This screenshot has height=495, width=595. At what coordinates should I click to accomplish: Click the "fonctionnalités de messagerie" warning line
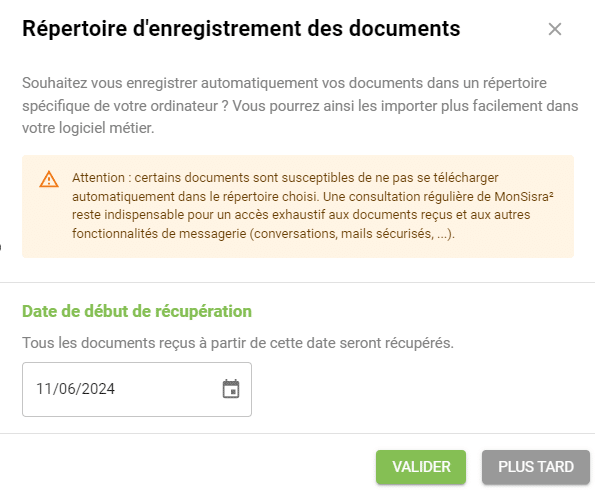263,233
